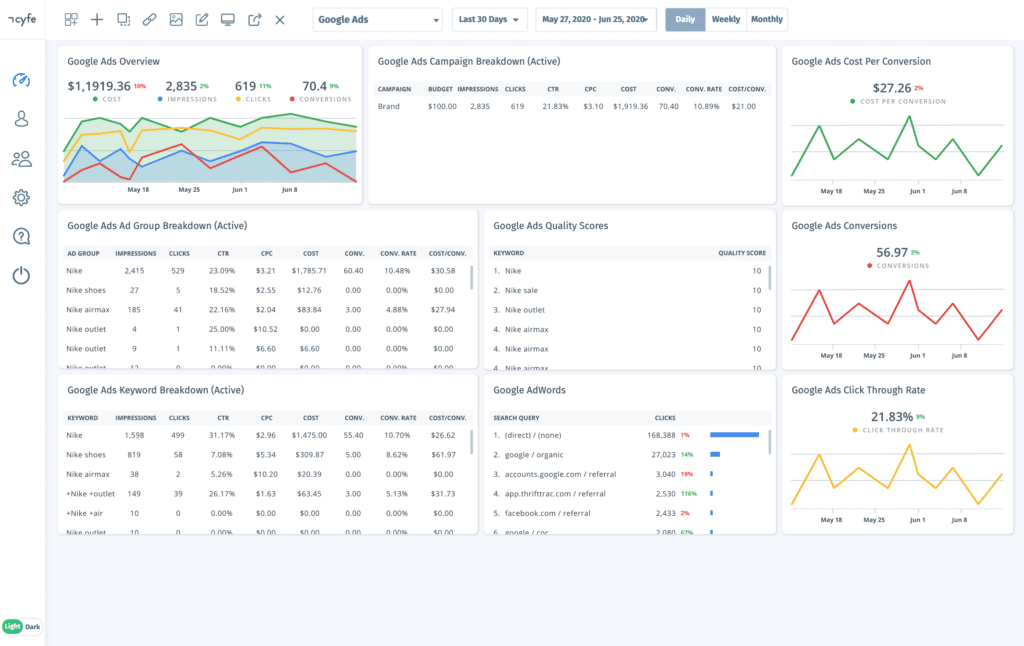The height and width of the screenshot is (646, 1024).
Task: Click the AD GROUP column header
Action: (x=84, y=253)
